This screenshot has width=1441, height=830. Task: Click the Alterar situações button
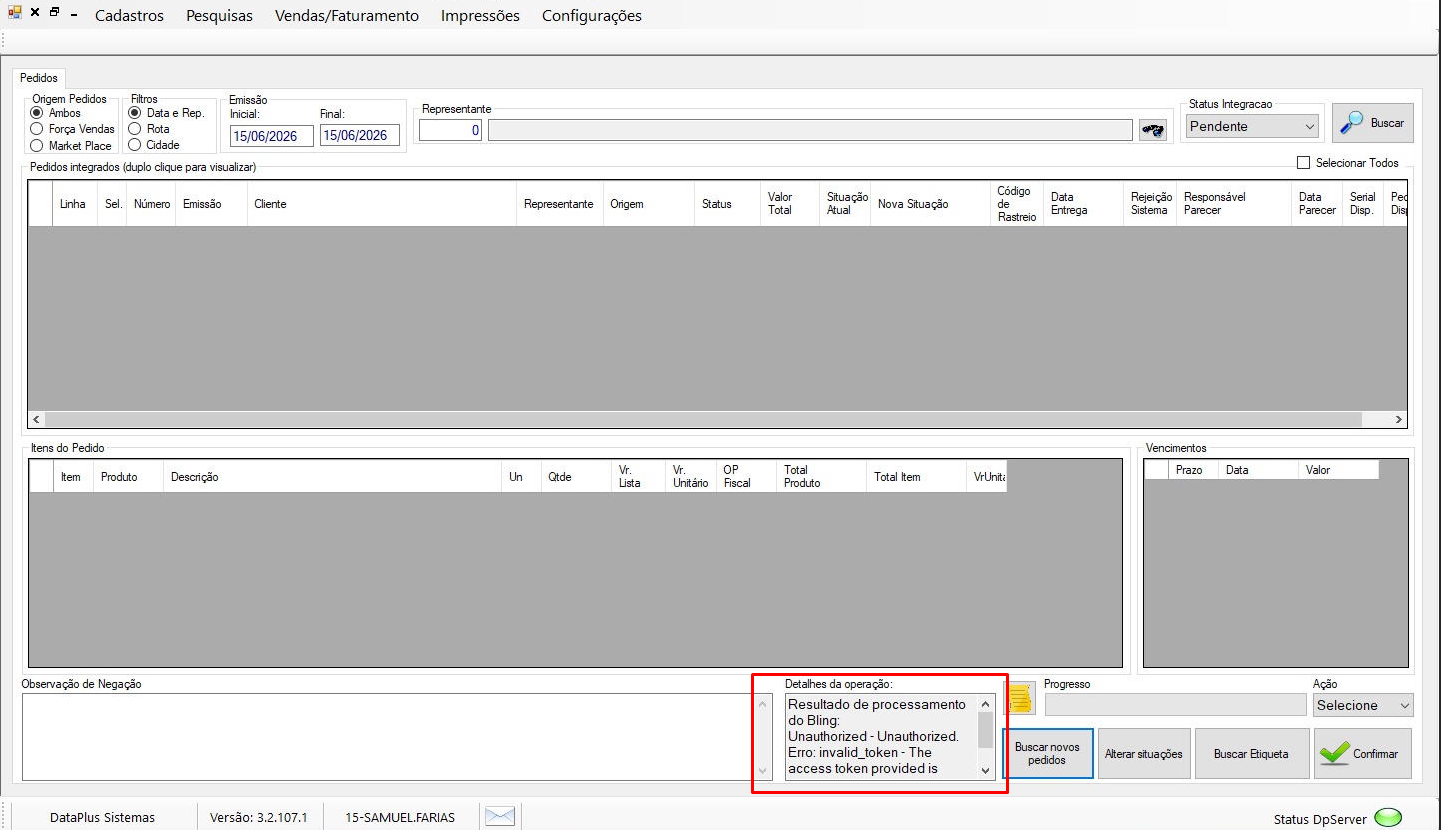1143,754
